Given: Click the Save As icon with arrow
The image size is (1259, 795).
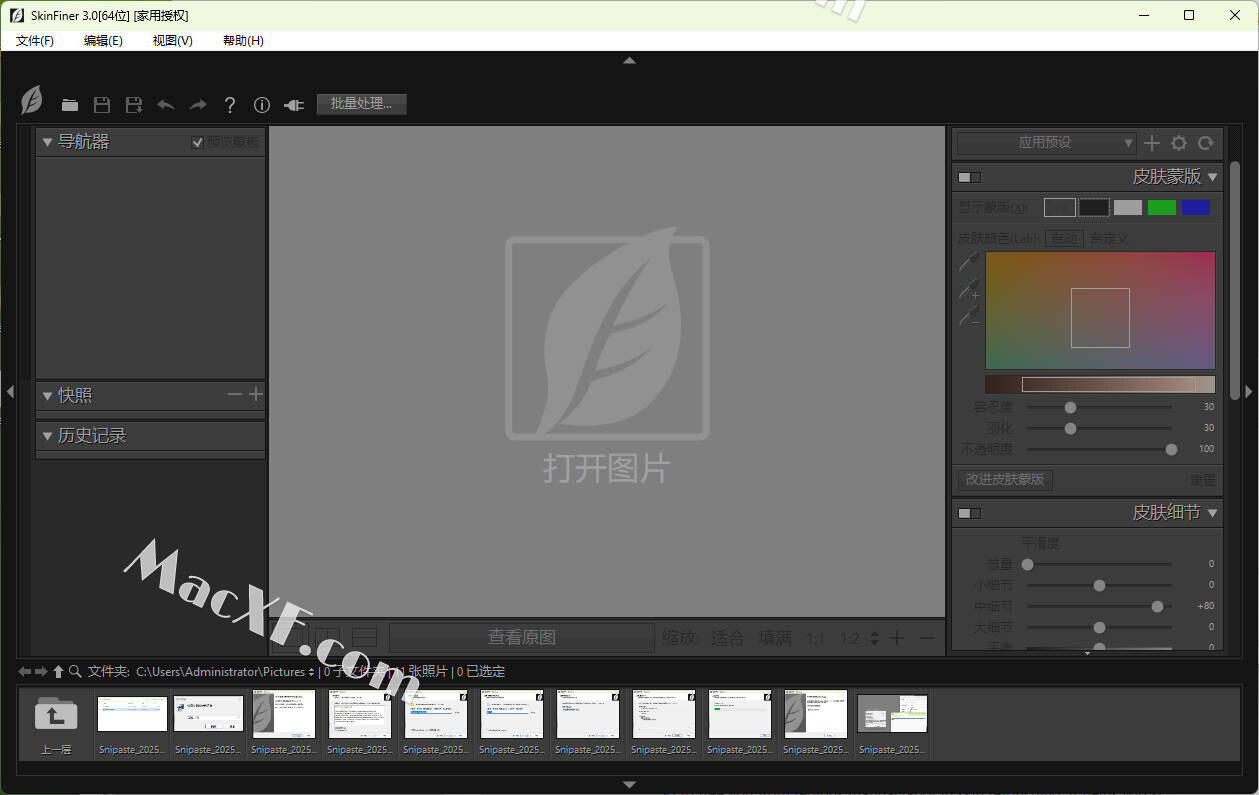Looking at the screenshot, I should (x=133, y=105).
